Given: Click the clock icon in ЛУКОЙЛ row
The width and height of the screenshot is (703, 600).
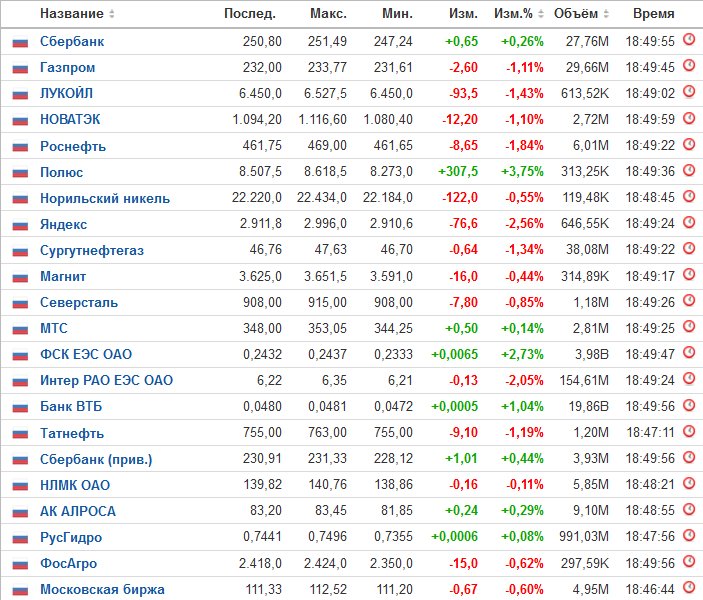Looking at the screenshot, I should (x=689, y=91).
